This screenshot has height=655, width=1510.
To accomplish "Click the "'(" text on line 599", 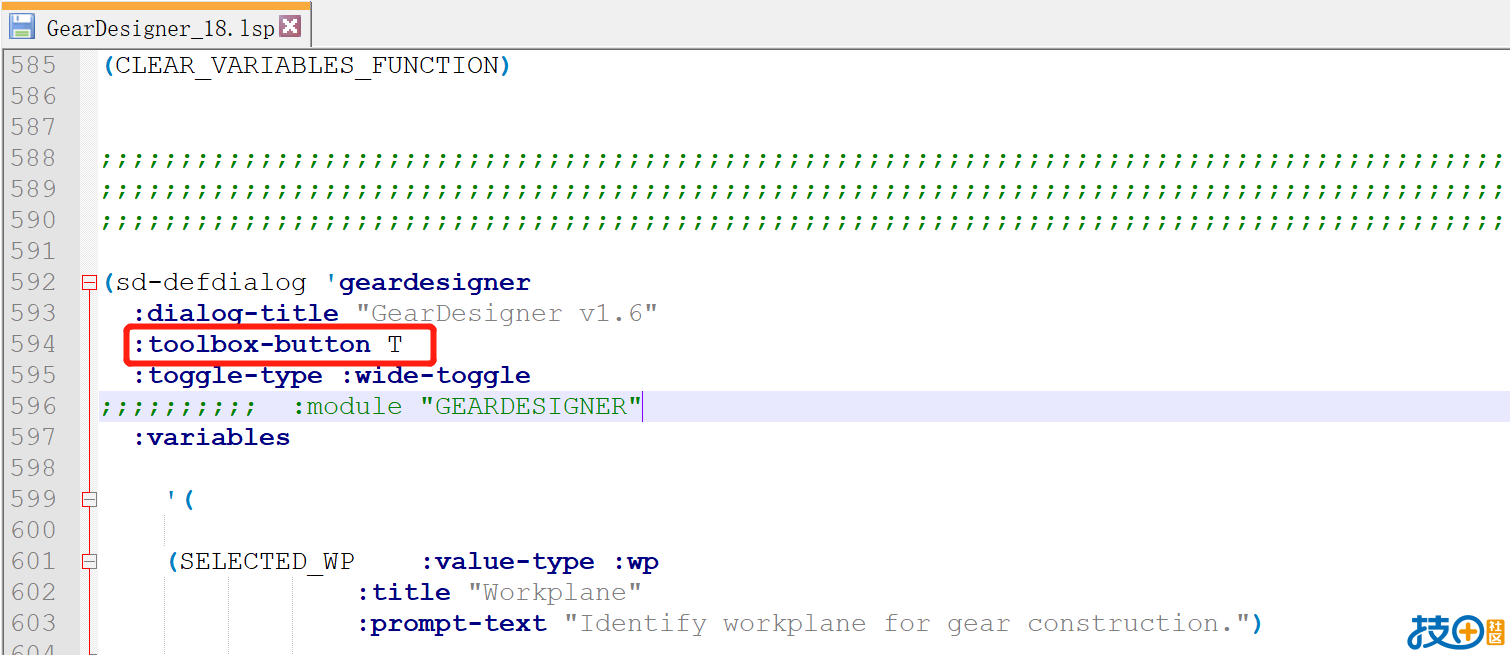I will [181, 500].
